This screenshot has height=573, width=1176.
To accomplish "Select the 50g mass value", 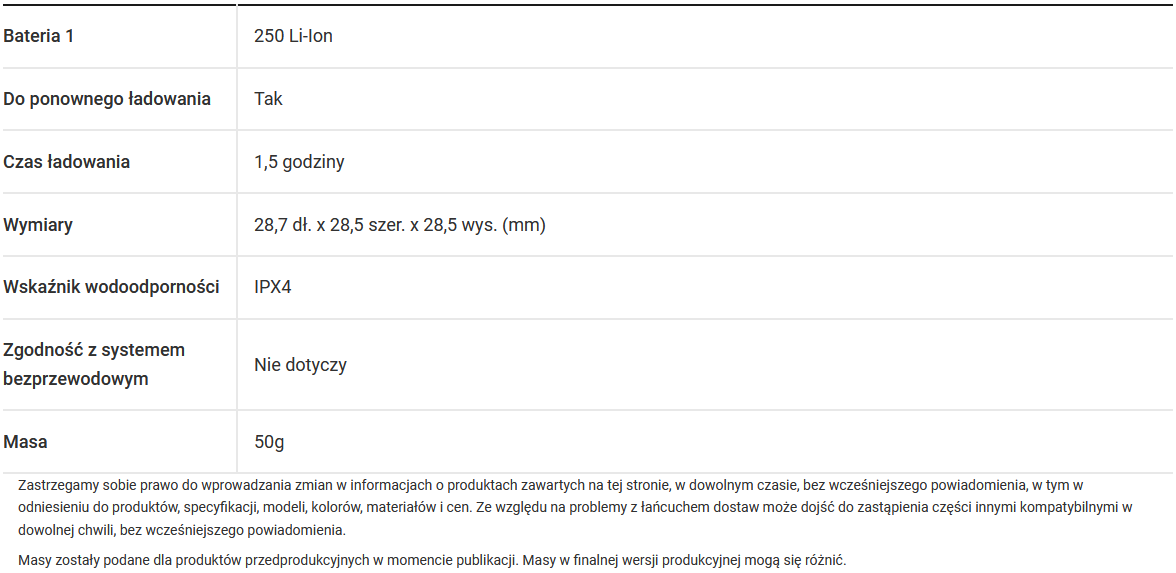I will point(269,442).
